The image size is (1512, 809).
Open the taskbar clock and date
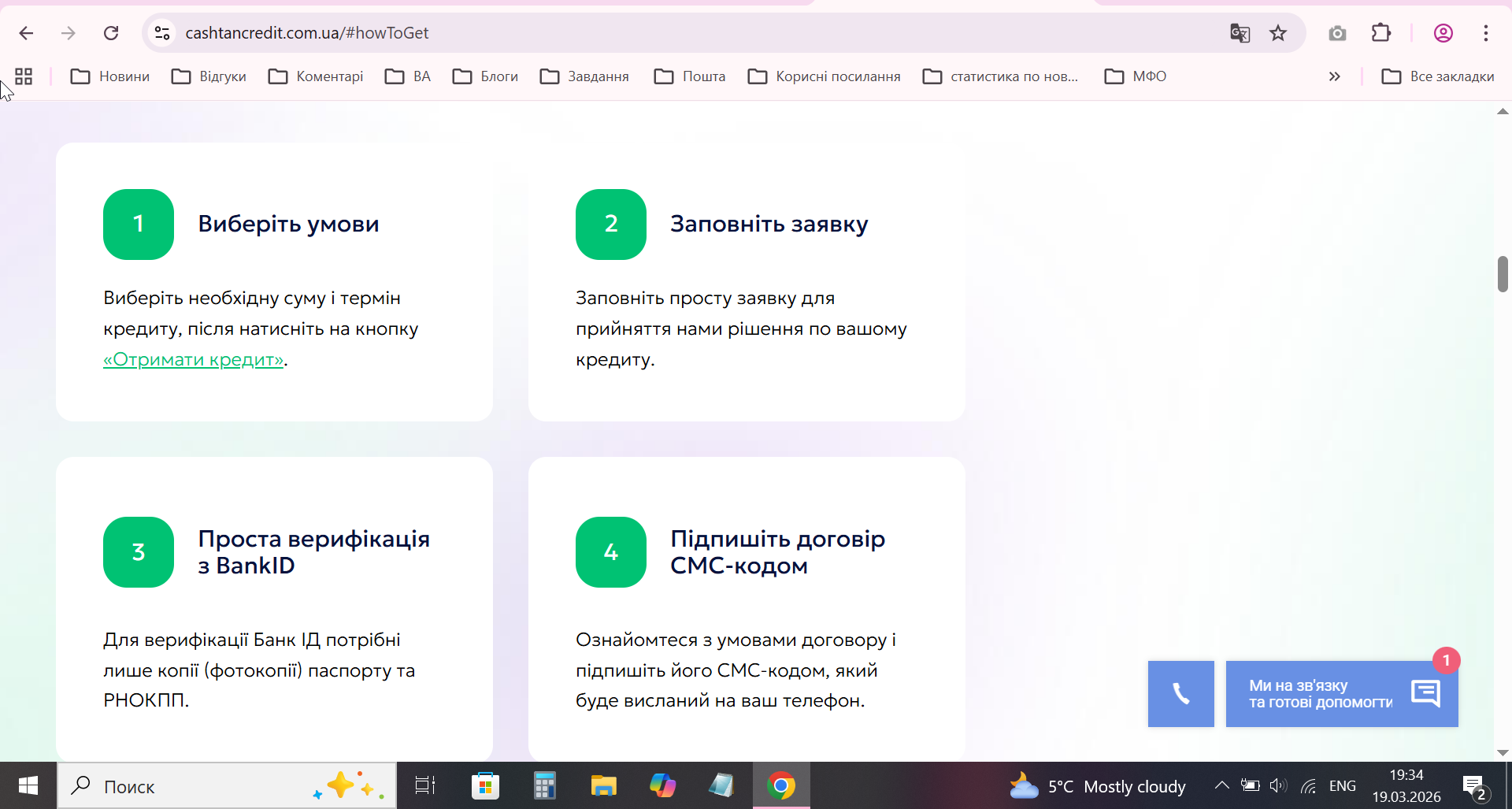[x=1406, y=786]
